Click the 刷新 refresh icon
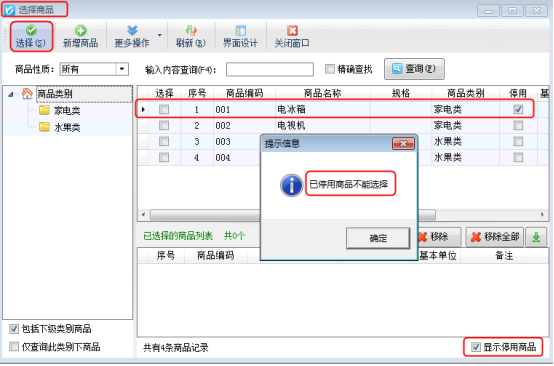This screenshot has width=554, height=366. (191, 30)
